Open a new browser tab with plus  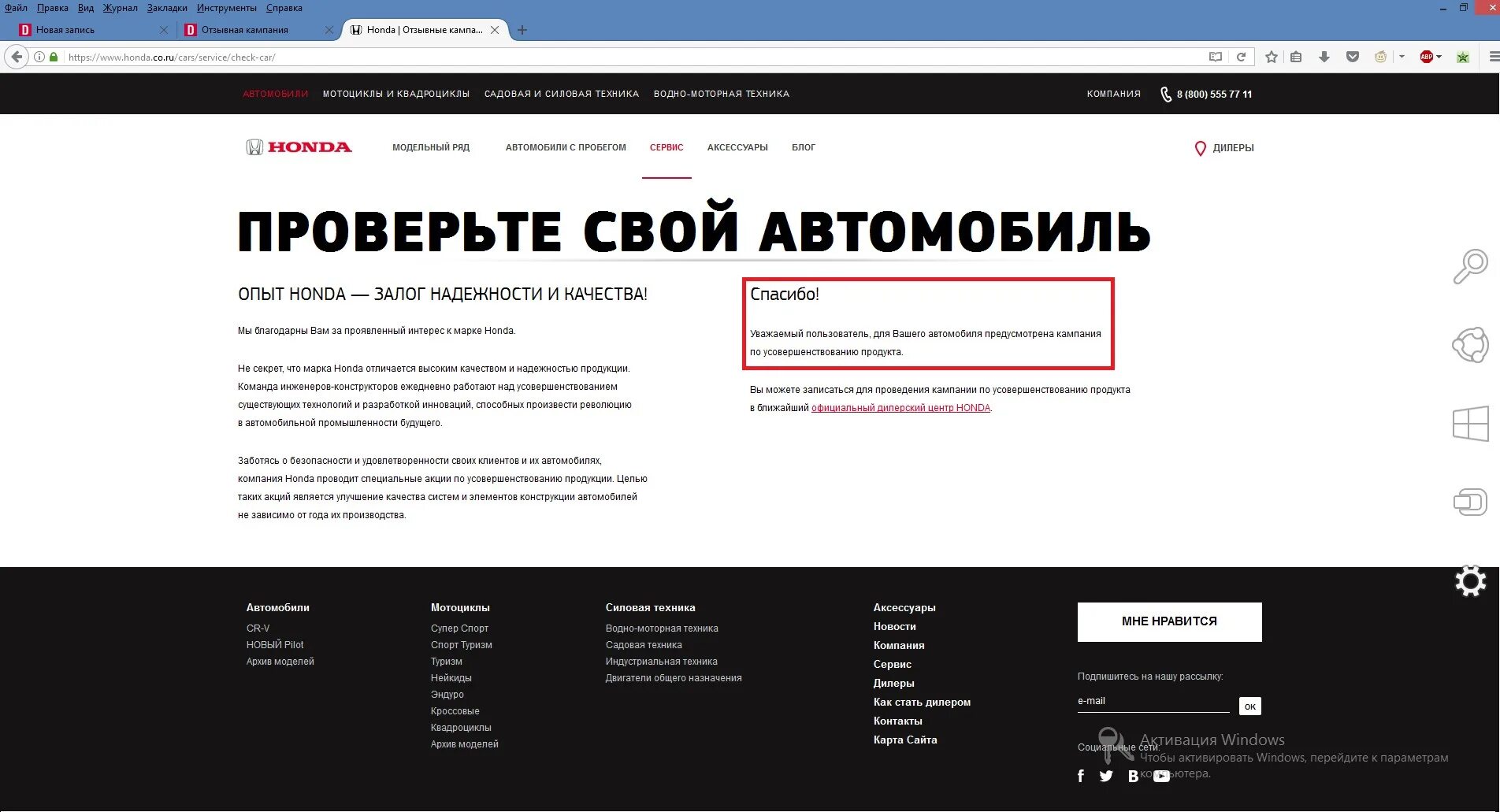click(522, 30)
